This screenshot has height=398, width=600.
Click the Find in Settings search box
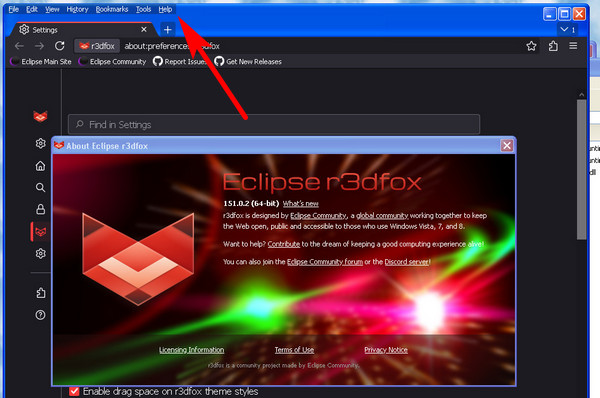274,124
